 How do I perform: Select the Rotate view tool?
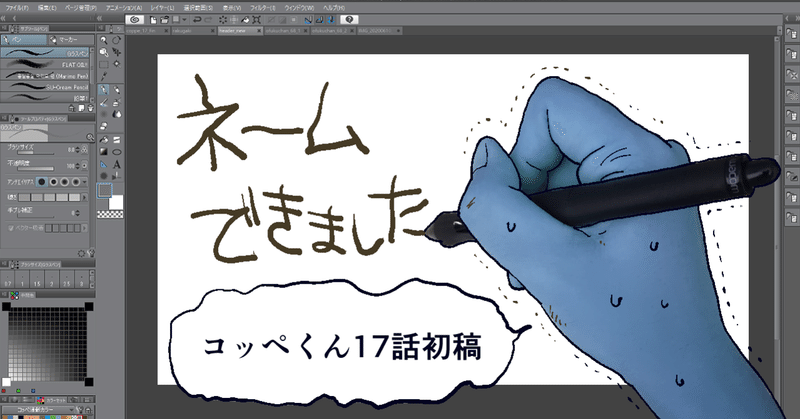(x=117, y=40)
